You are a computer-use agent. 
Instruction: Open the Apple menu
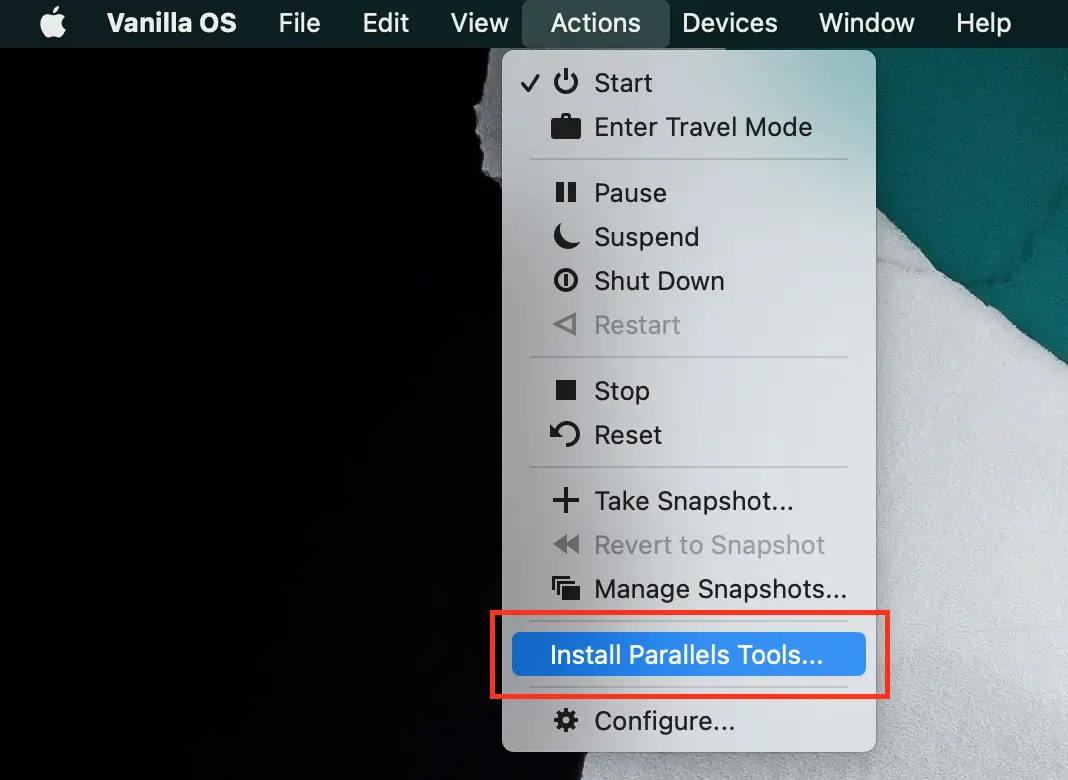[x=53, y=23]
